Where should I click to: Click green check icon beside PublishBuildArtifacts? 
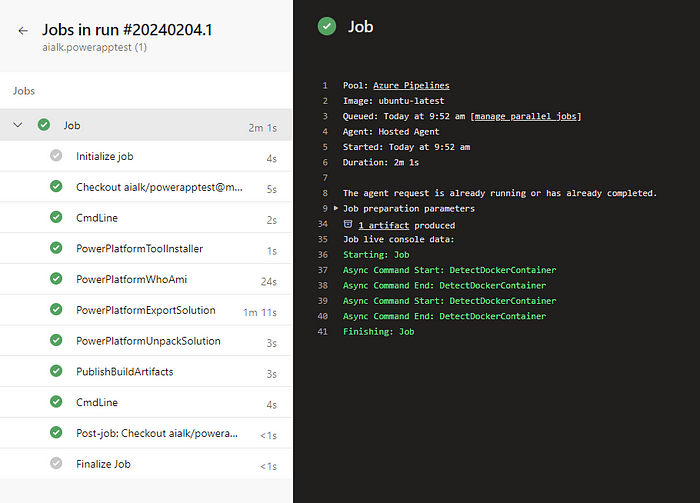pos(56,371)
